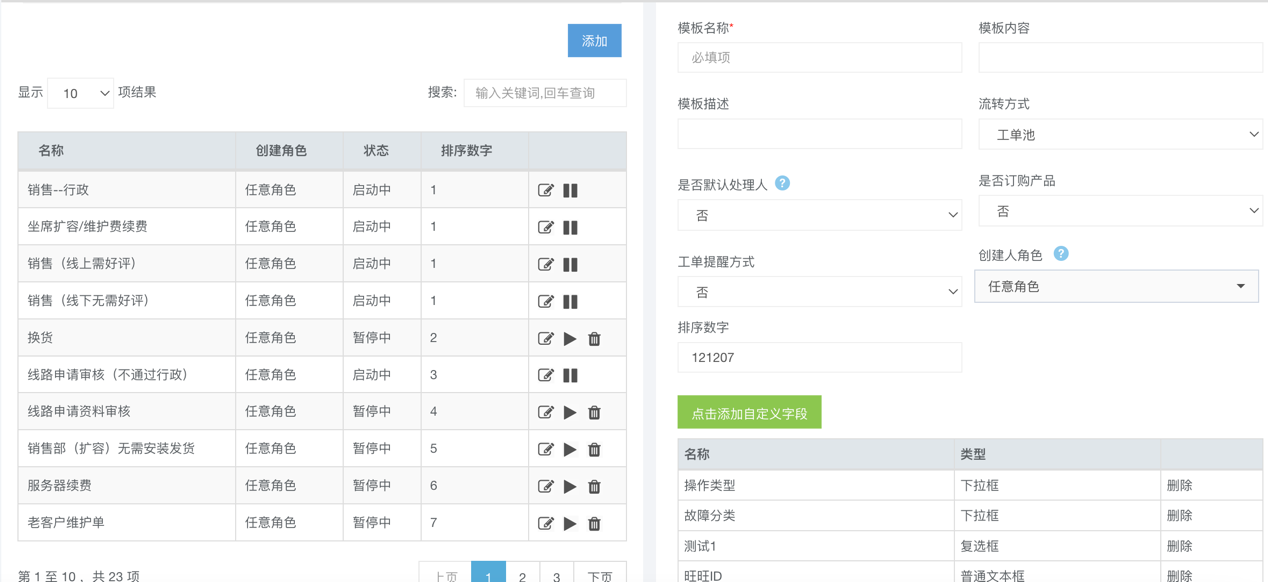This screenshot has height=582, width=1268.
Task: Pause the 坐席扩容/维护费续费 template
Action: [570, 227]
